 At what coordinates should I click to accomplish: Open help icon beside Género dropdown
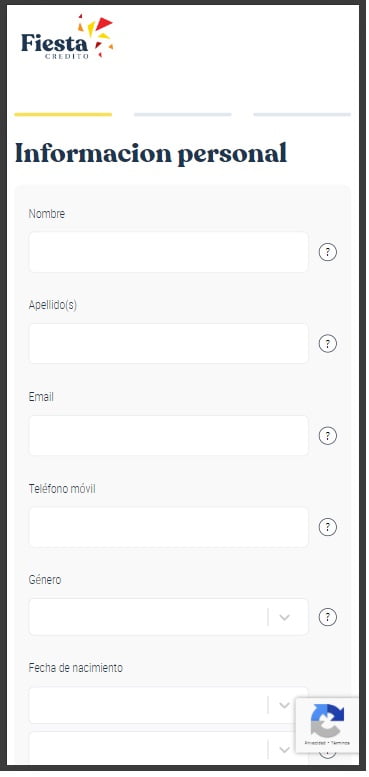pos(327,617)
